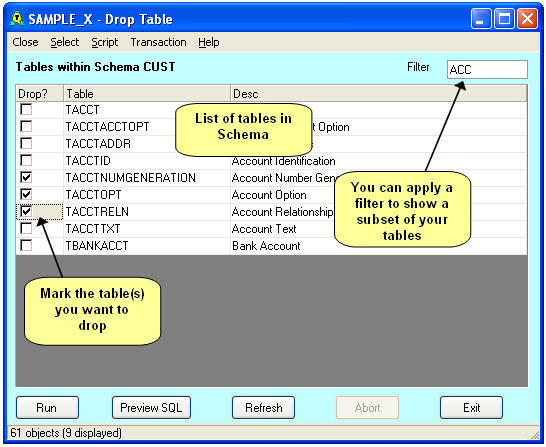The image size is (546, 447).
Task: Open the Transaction menu
Action: click(158, 42)
